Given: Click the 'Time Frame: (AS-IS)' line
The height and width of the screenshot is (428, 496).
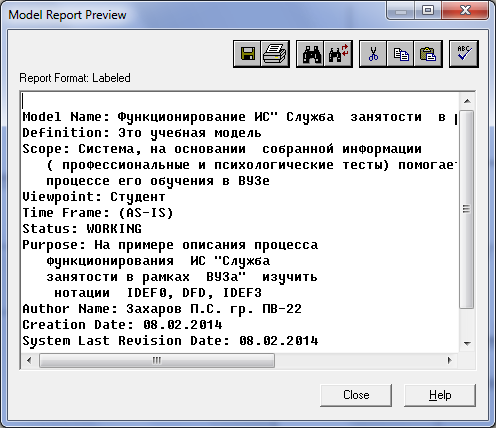Looking at the screenshot, I should click(98, 213).
